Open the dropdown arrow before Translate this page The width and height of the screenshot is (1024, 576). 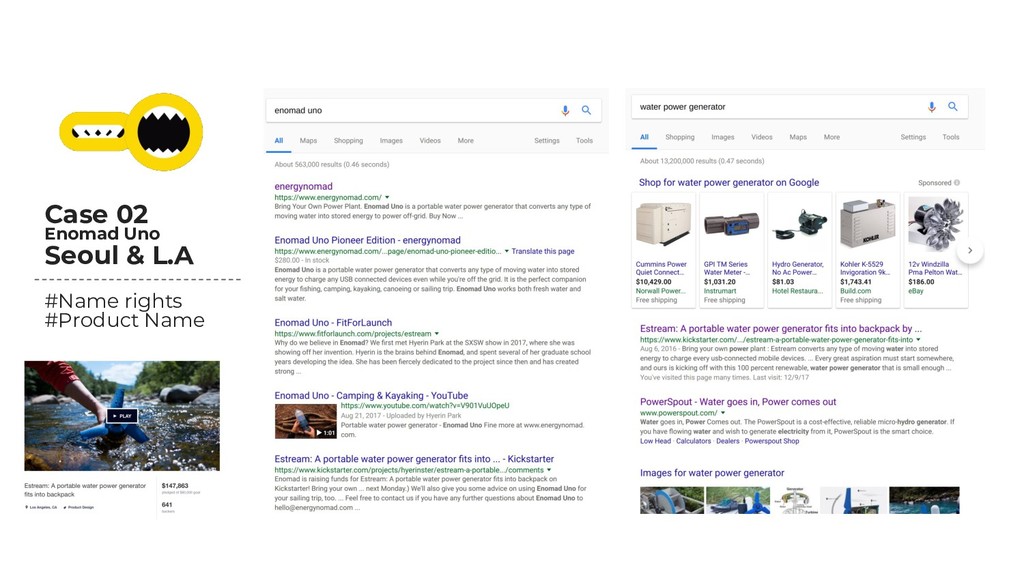coord(506,251)
